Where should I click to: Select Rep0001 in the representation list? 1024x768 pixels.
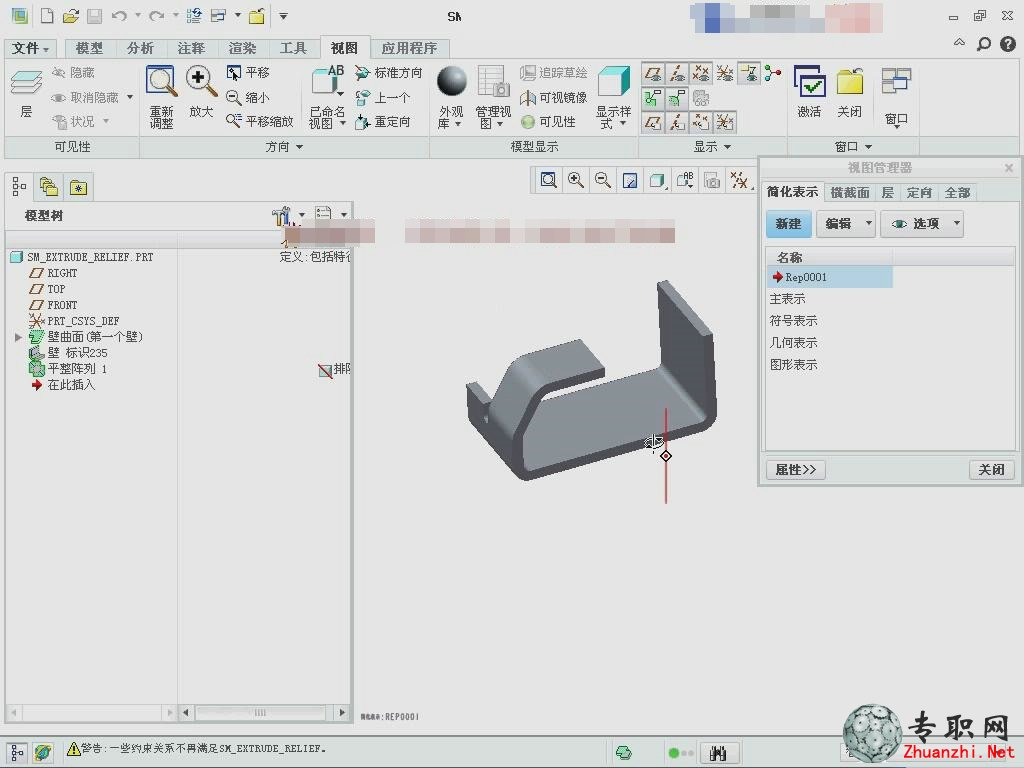point(829,277)
